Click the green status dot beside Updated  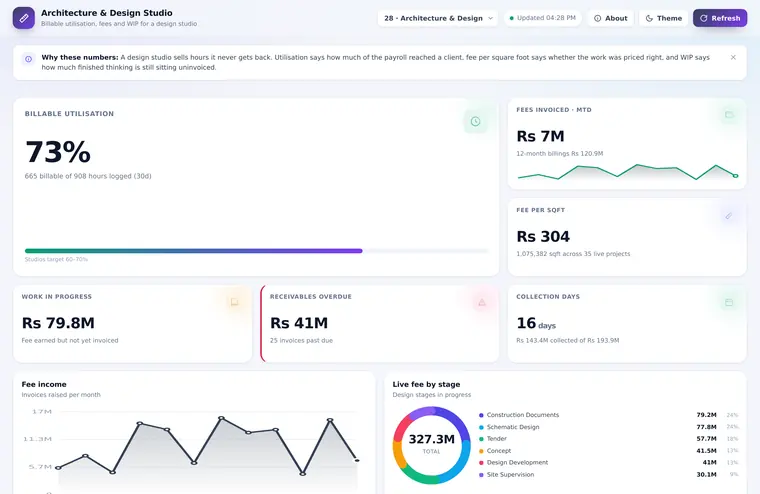tap(511, 18)
